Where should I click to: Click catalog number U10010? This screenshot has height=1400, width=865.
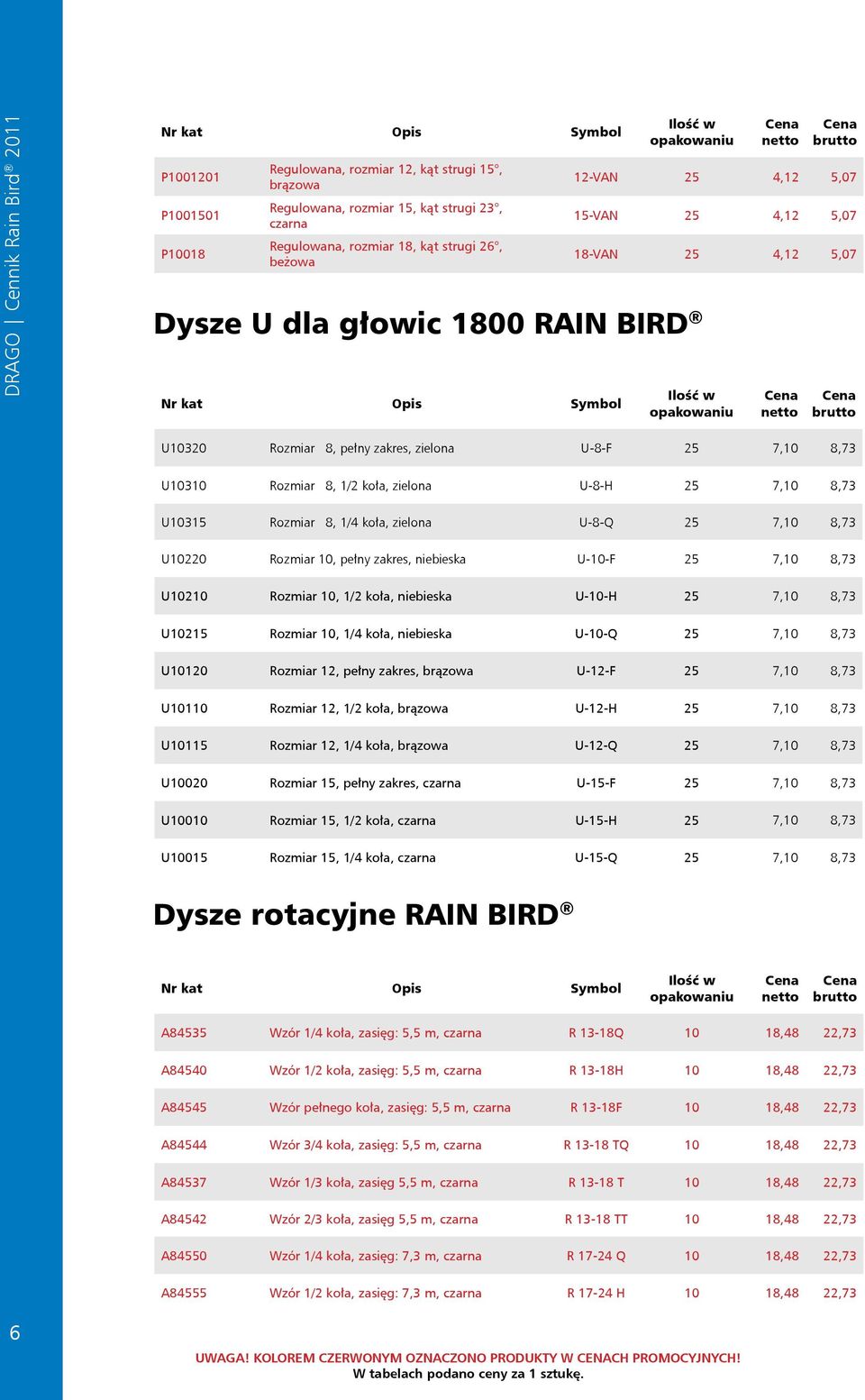point(184,820)
